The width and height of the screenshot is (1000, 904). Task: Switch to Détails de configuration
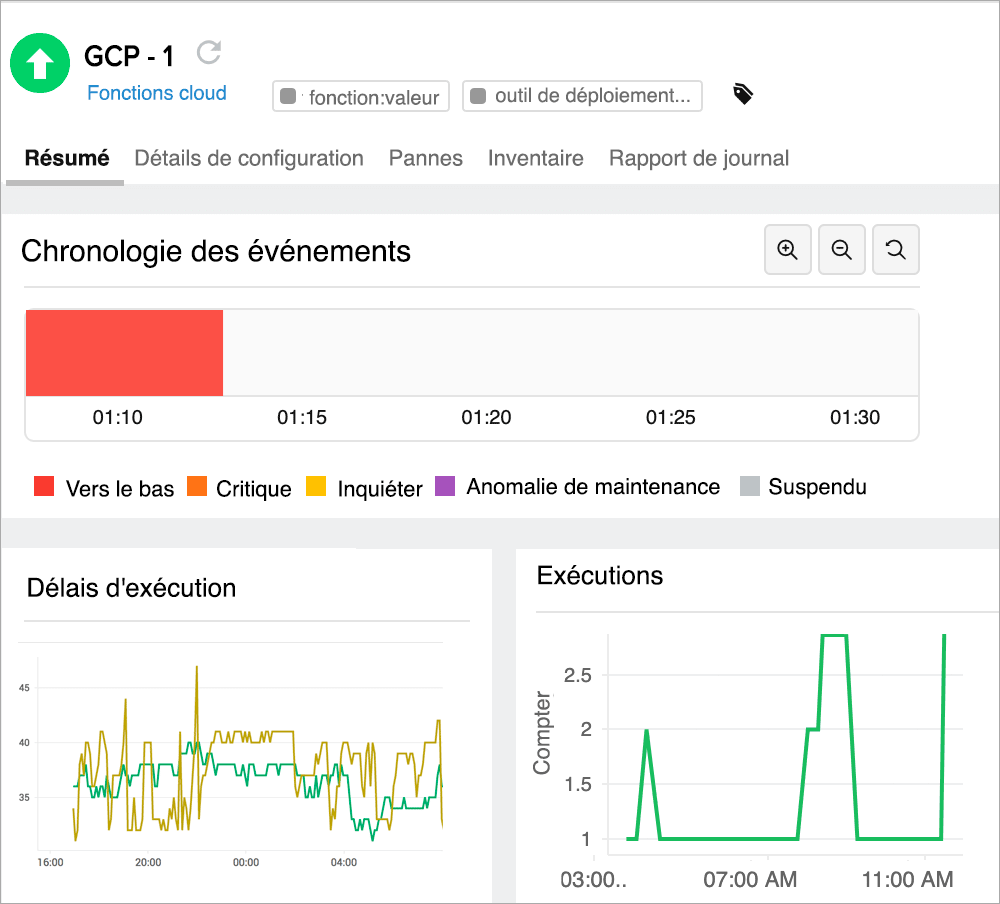pos(249,158)
